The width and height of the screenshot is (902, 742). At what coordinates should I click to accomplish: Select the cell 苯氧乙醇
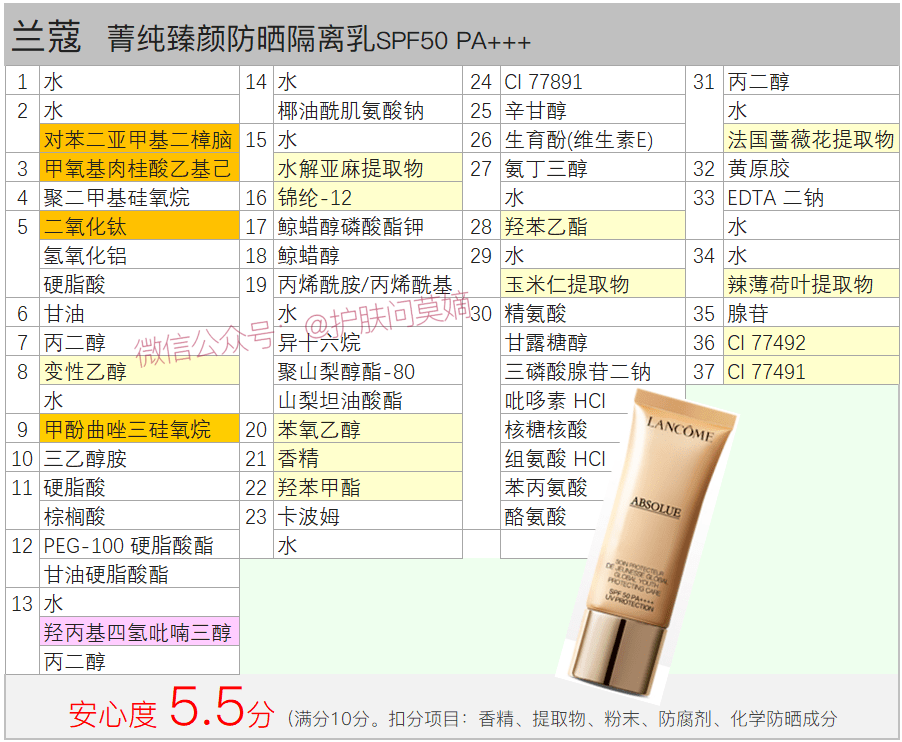368,429
